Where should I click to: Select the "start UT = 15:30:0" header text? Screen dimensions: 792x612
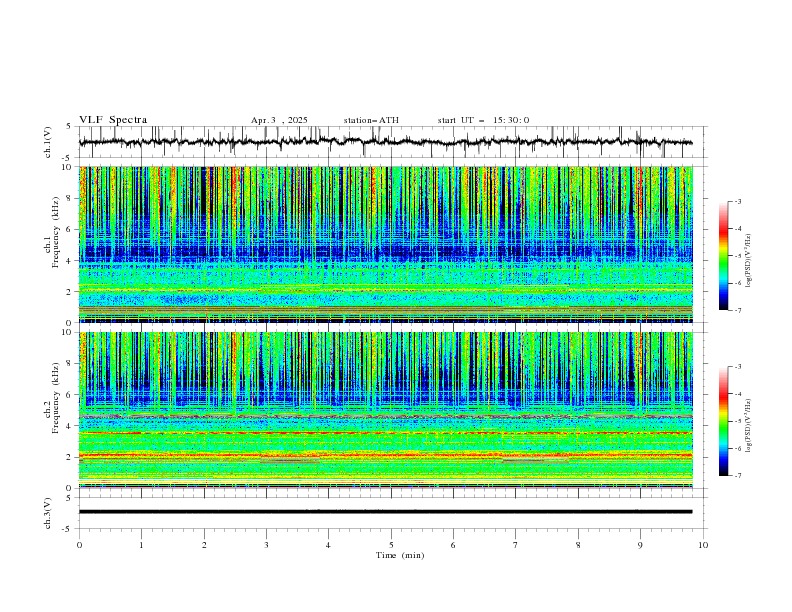pyautogui.click(x=483, y=120)
